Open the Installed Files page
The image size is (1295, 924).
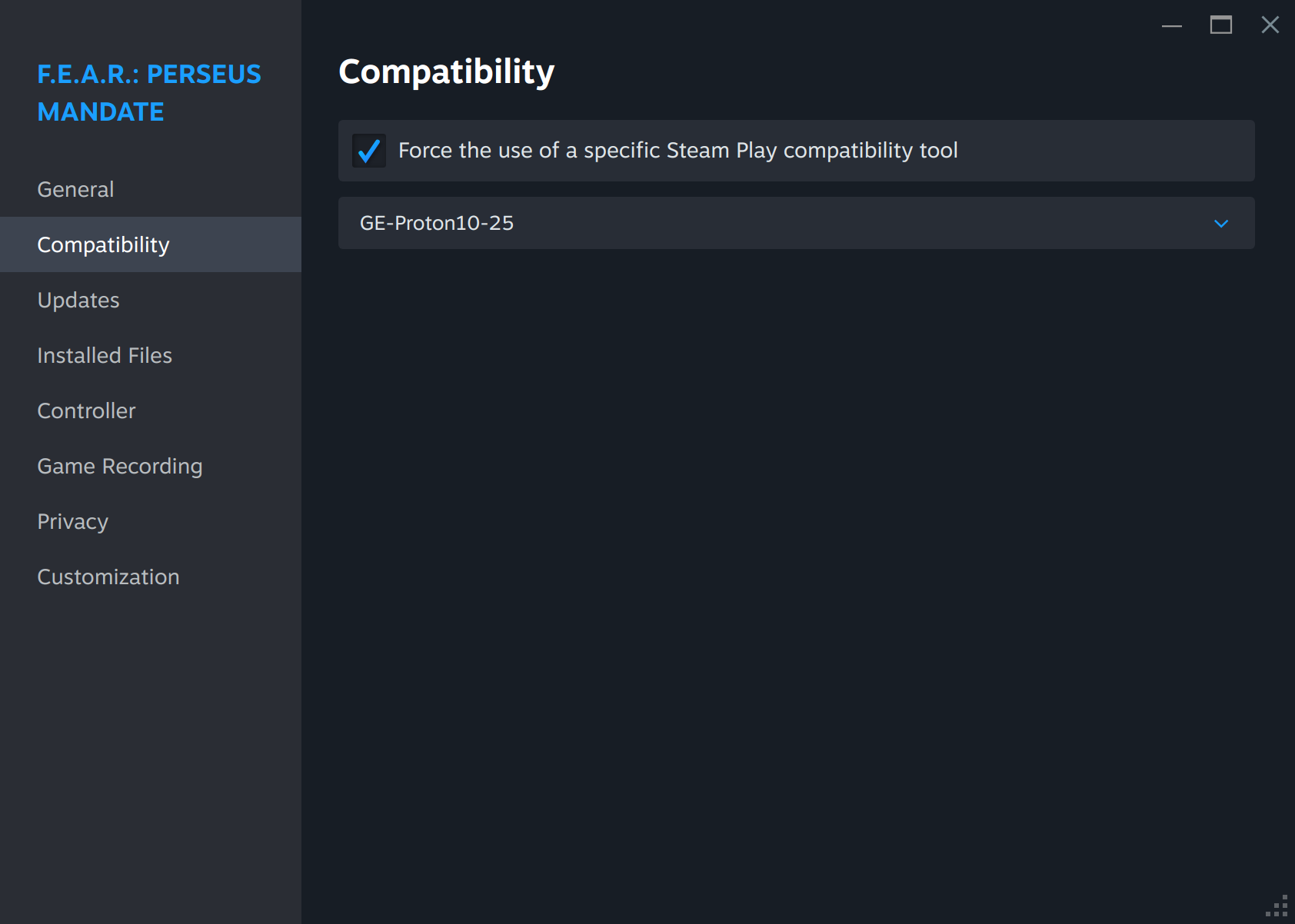(105, 356)
